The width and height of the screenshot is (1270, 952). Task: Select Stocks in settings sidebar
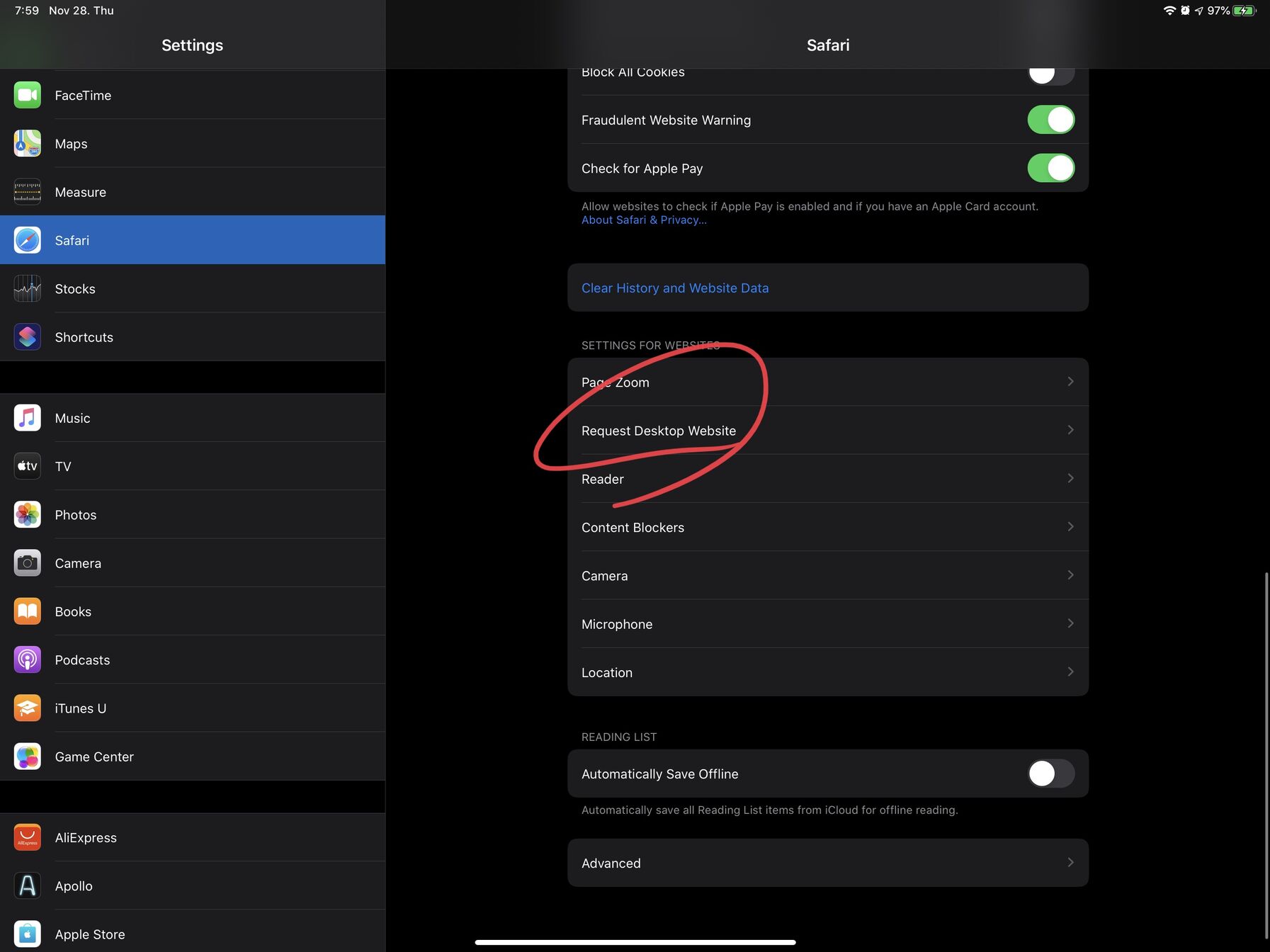point(193,288)
